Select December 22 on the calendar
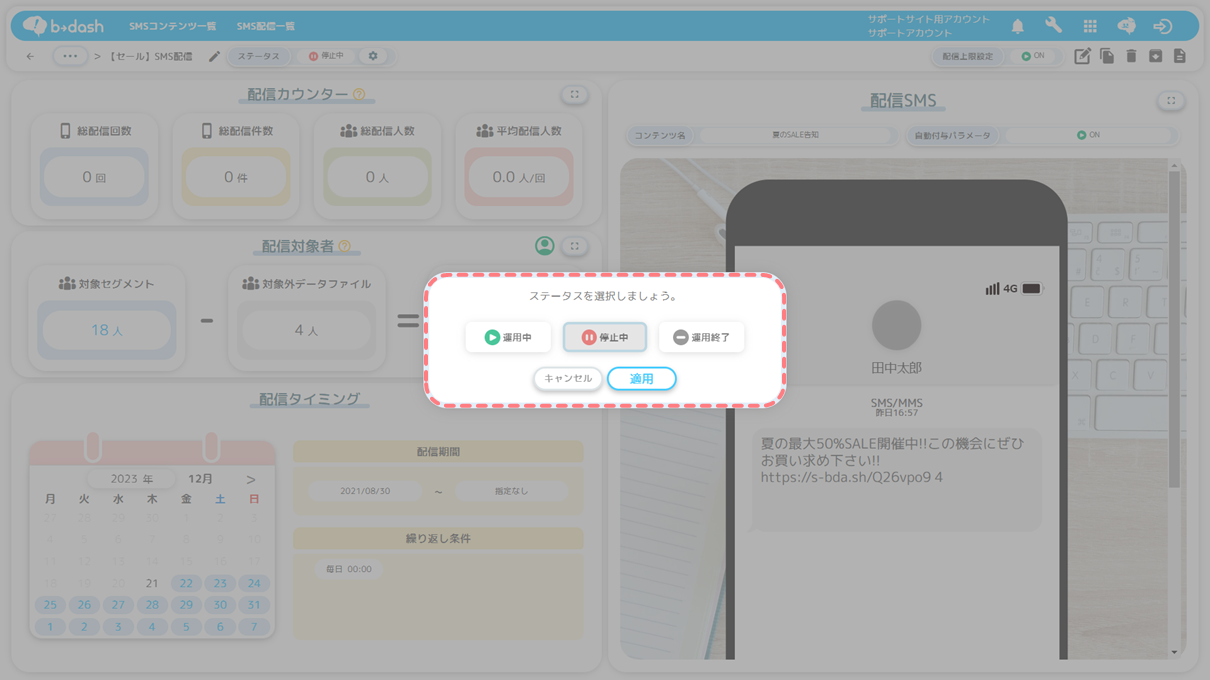 pyautogui.click(x=186, y=583)
